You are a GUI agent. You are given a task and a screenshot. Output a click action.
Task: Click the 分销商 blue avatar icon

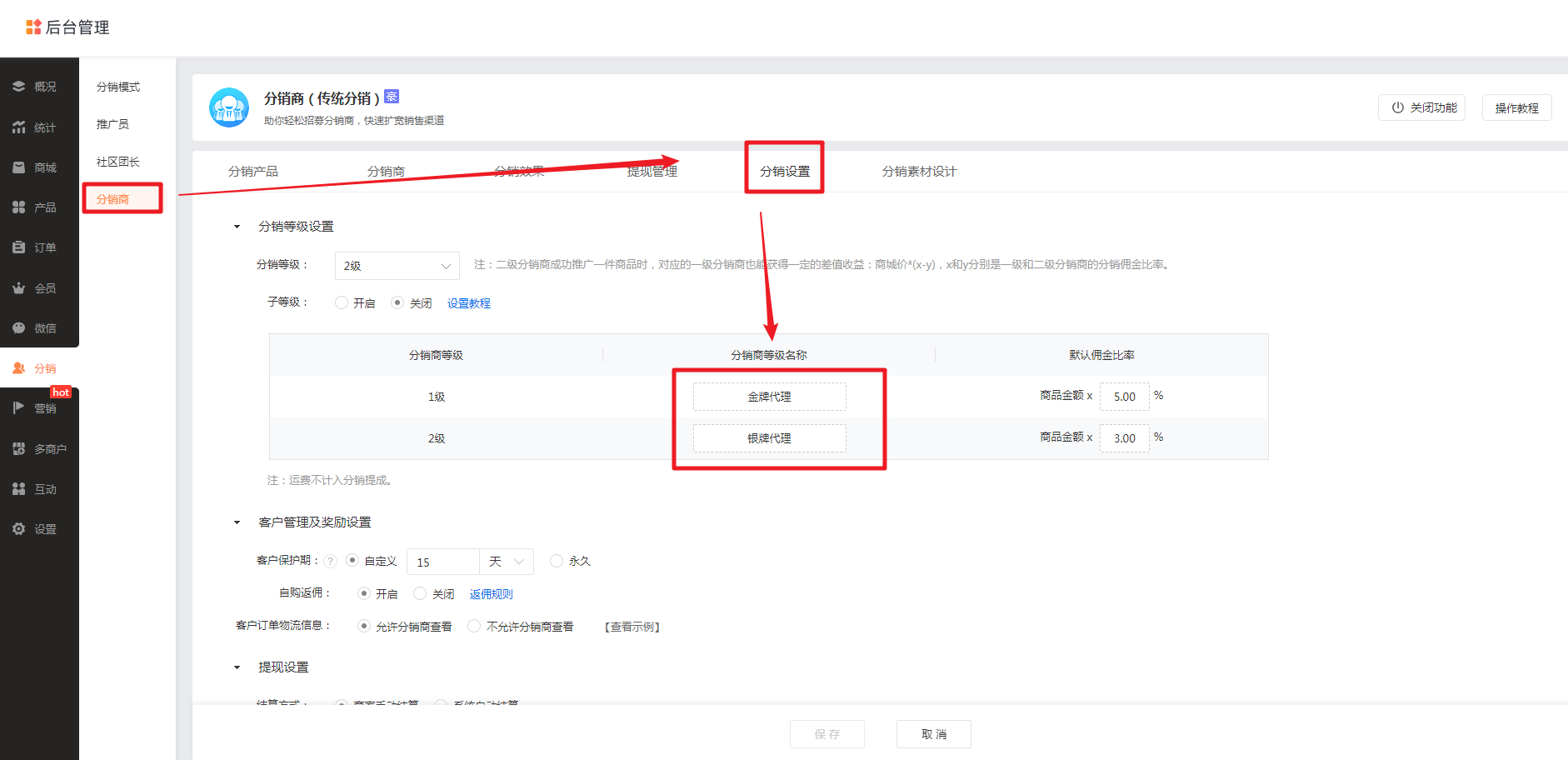229,107
